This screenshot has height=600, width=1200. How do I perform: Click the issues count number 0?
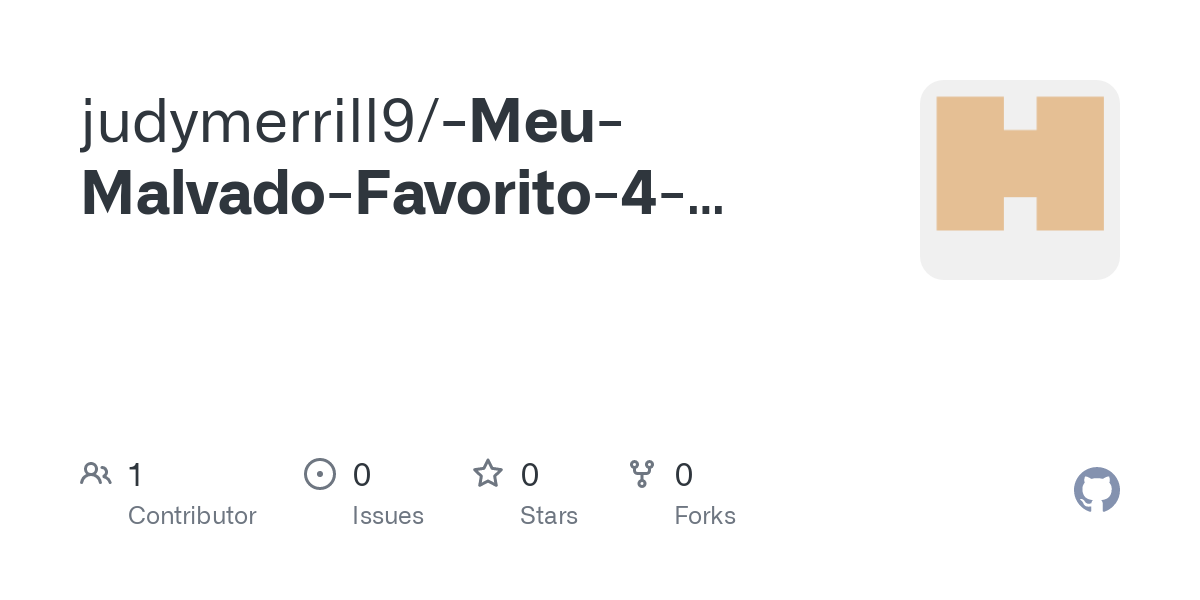362,475
